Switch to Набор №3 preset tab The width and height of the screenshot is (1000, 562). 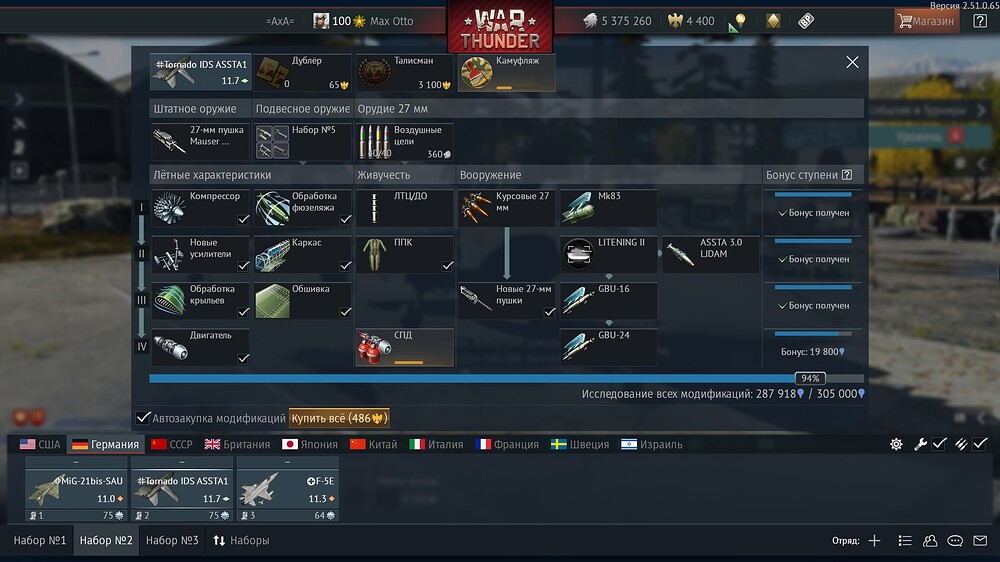172,540
